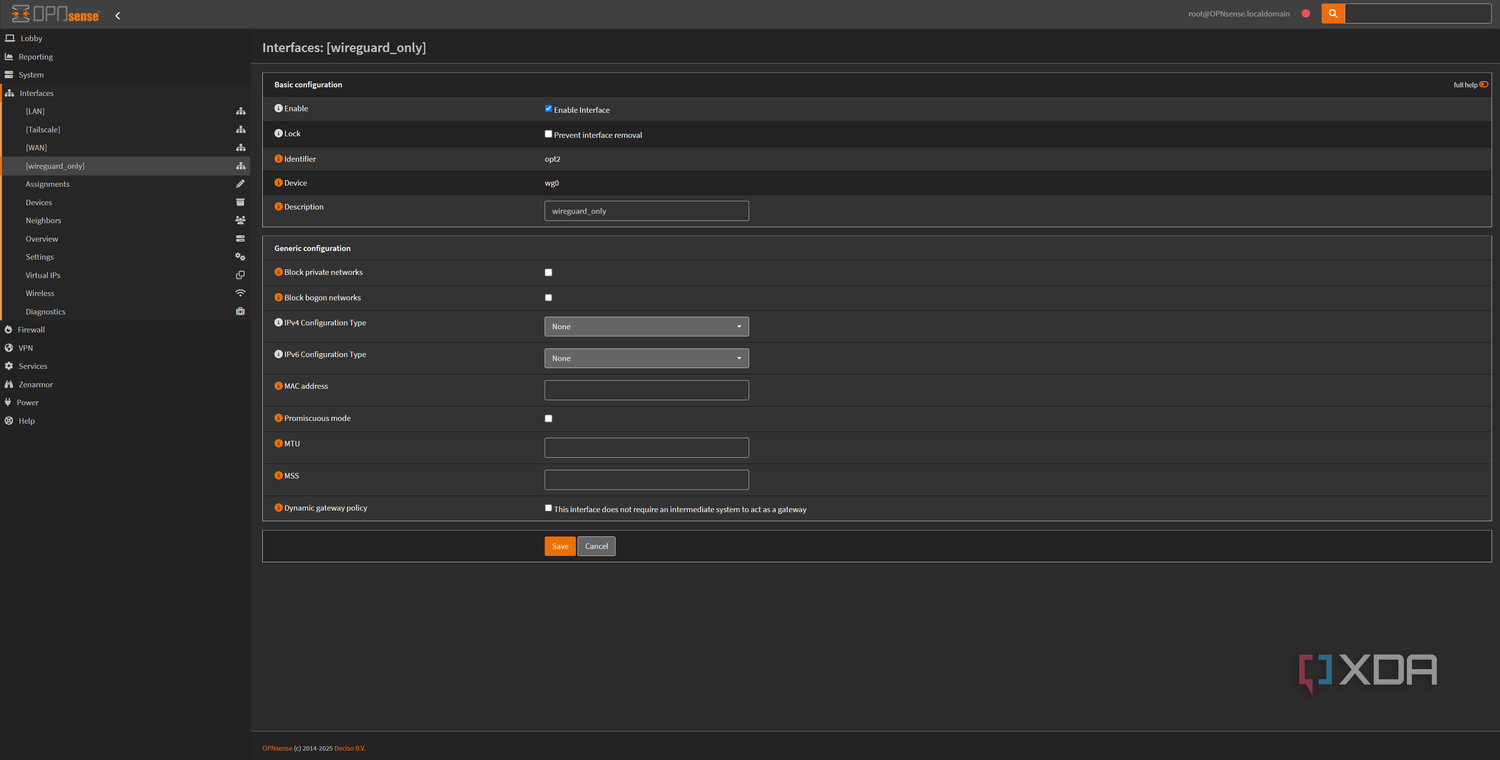Focus the Description text field

pos(646,211)
